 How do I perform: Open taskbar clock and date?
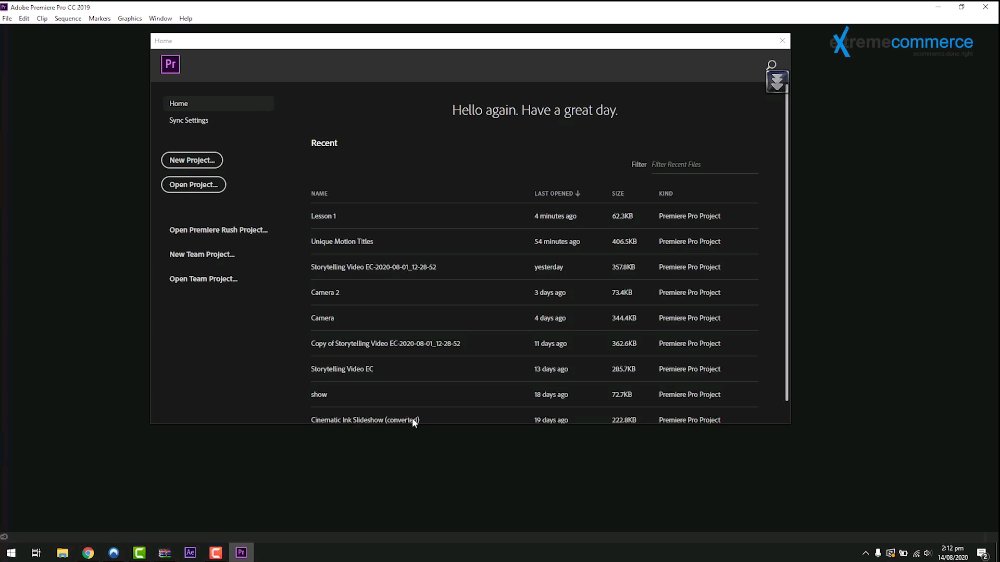point(953,553)
